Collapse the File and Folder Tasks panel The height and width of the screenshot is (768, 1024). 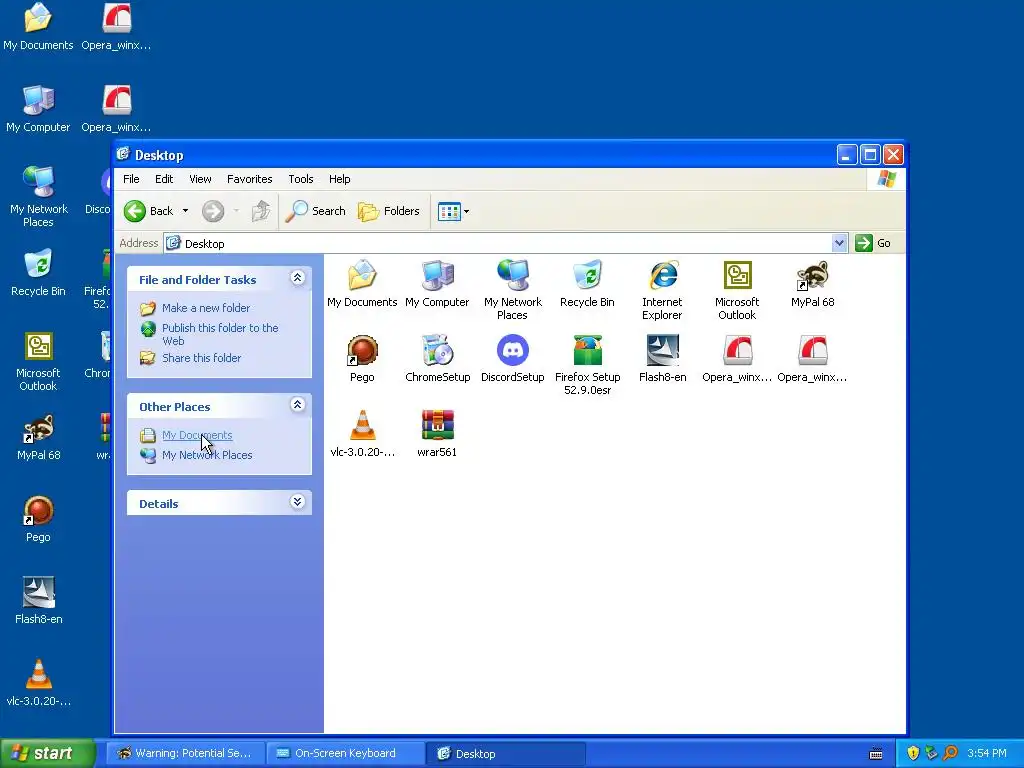click(297, 278)
